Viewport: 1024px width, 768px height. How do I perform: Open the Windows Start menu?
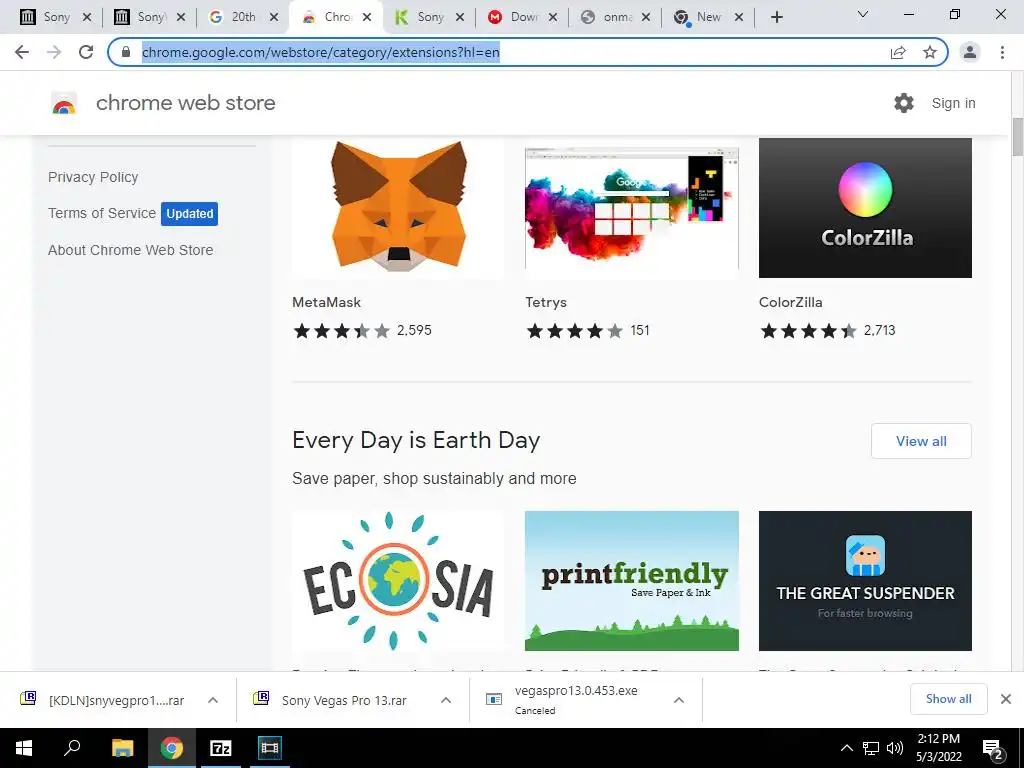tap(24, 748)
